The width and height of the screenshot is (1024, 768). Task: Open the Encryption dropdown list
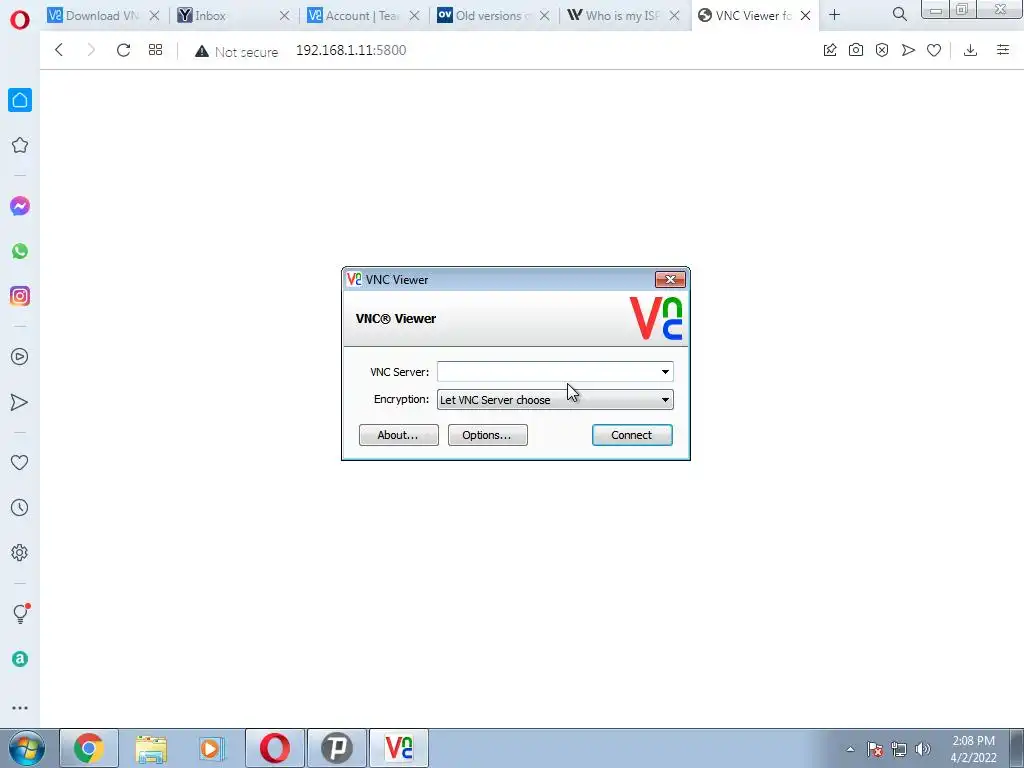click(555, 400)
